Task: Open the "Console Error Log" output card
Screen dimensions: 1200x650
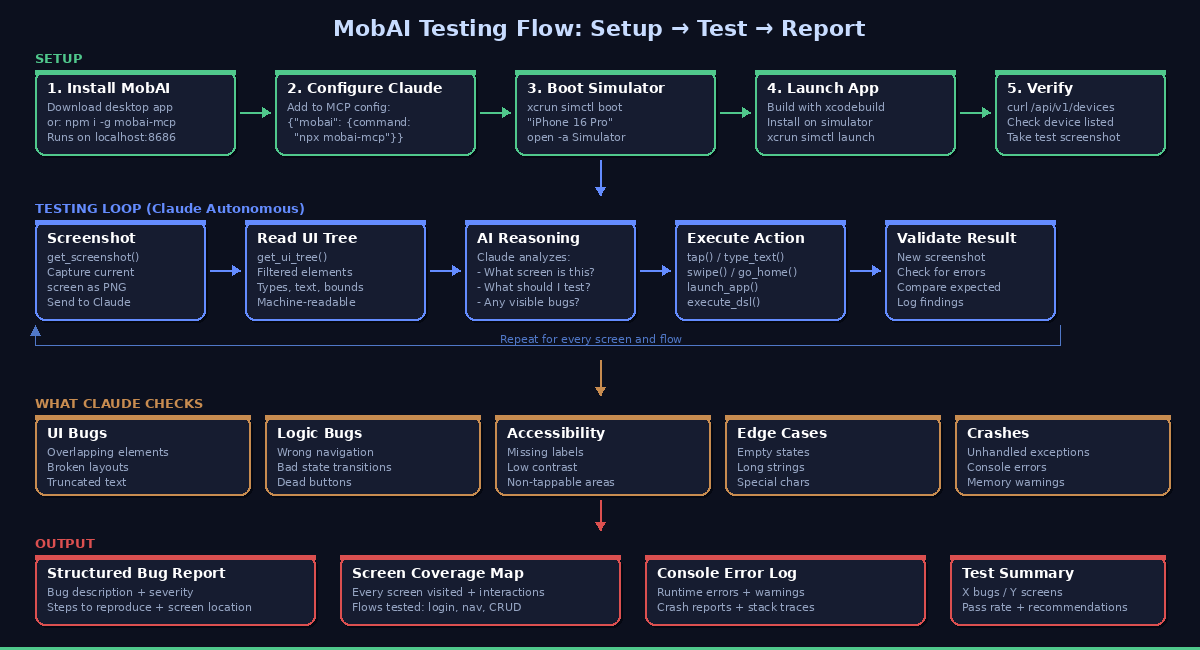Action: pos(785,590)
